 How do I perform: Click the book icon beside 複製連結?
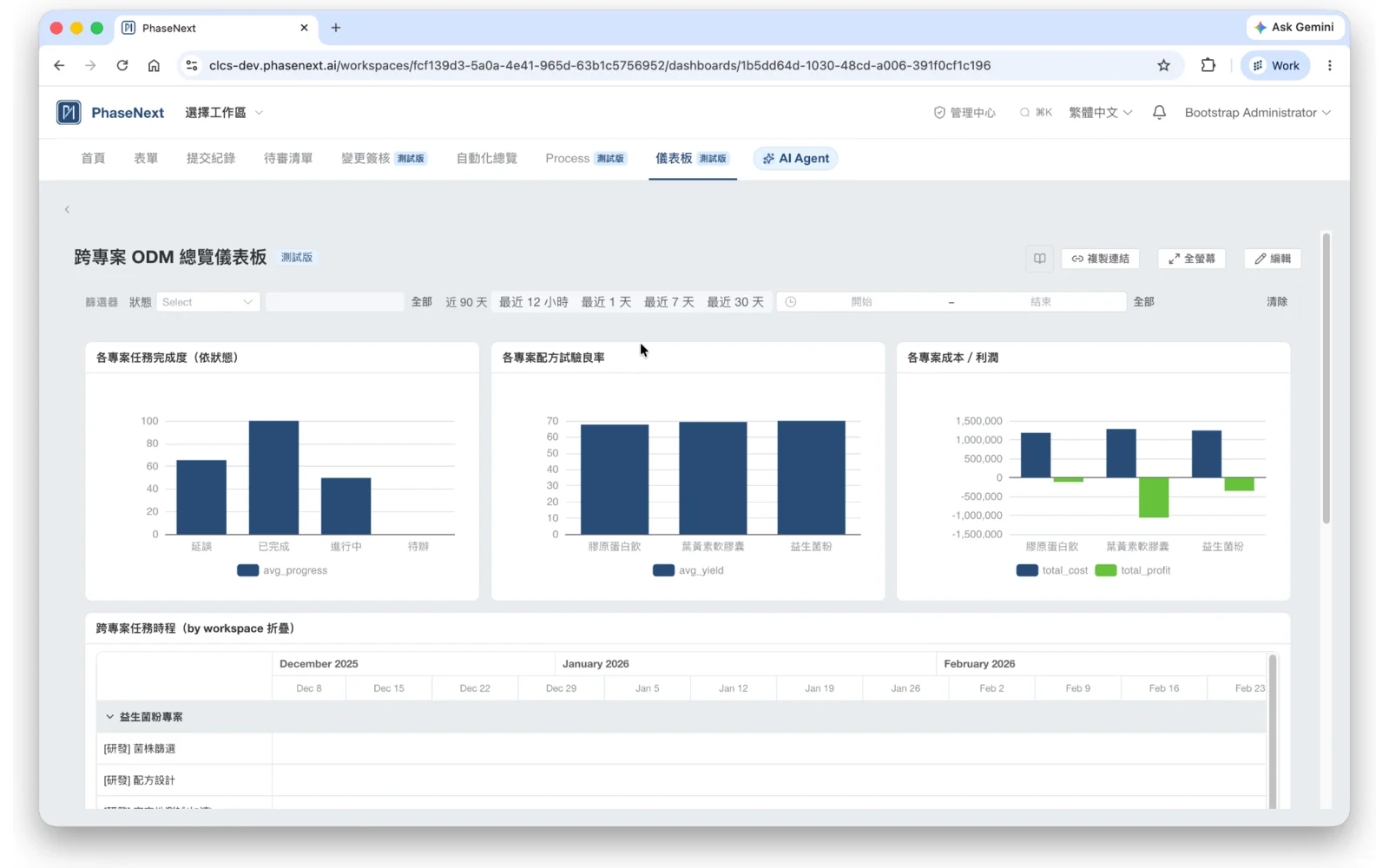[x=1039, y=259]
